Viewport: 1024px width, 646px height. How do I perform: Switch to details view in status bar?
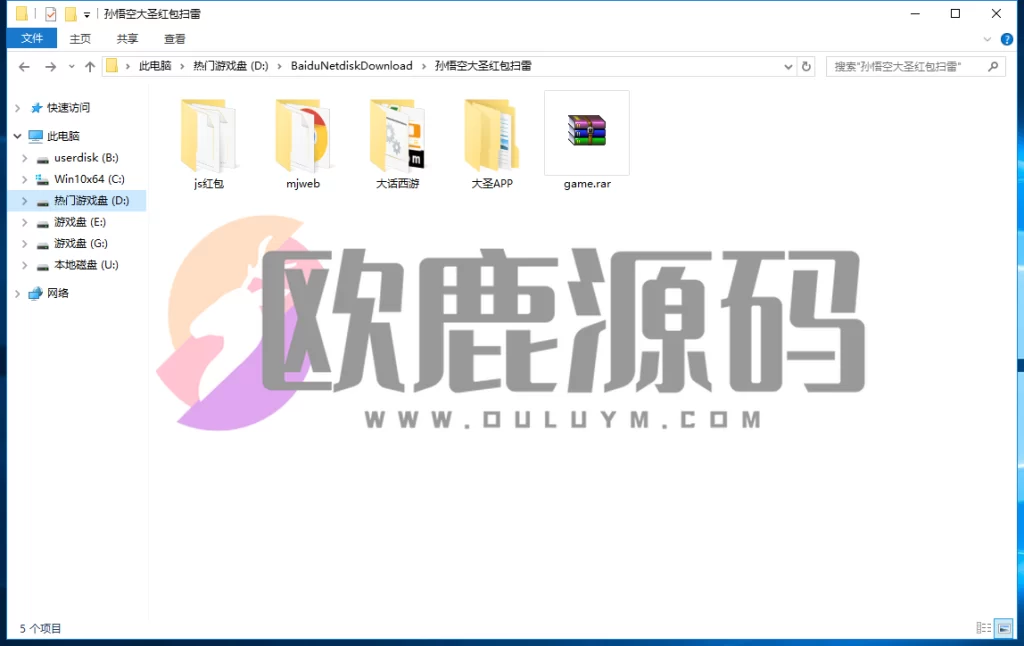tap(986, 628)
